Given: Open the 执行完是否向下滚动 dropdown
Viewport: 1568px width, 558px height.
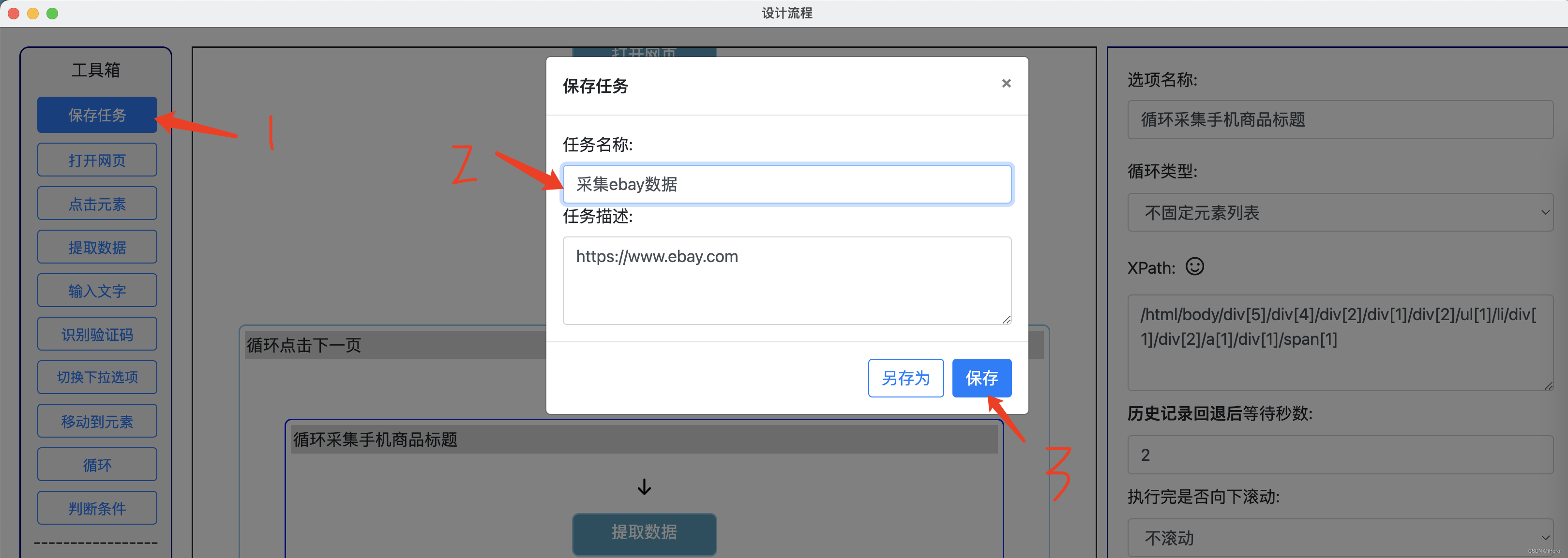Looking at the screenshot, I should point(1341,537).
